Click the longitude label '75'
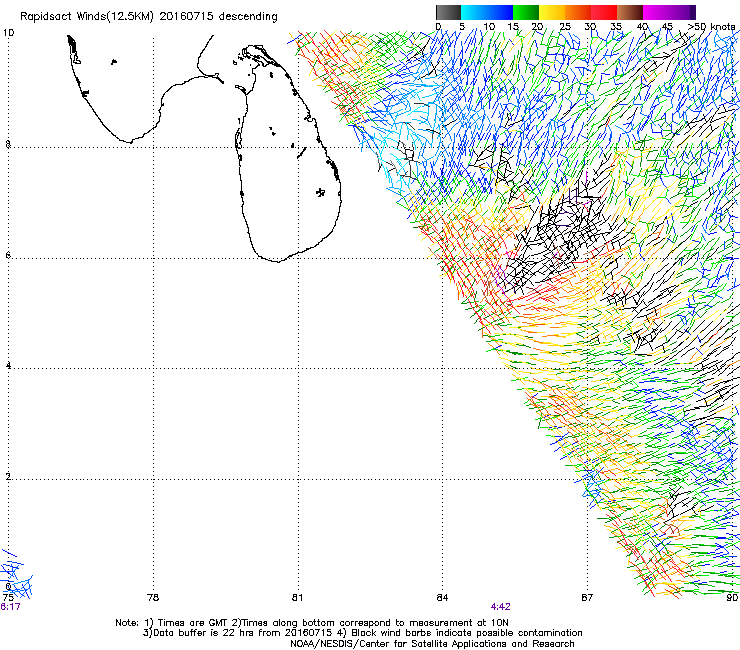Image resolution: width=740 pixels, height=650 pixels. pyautogui.click(x=8, y=597)
